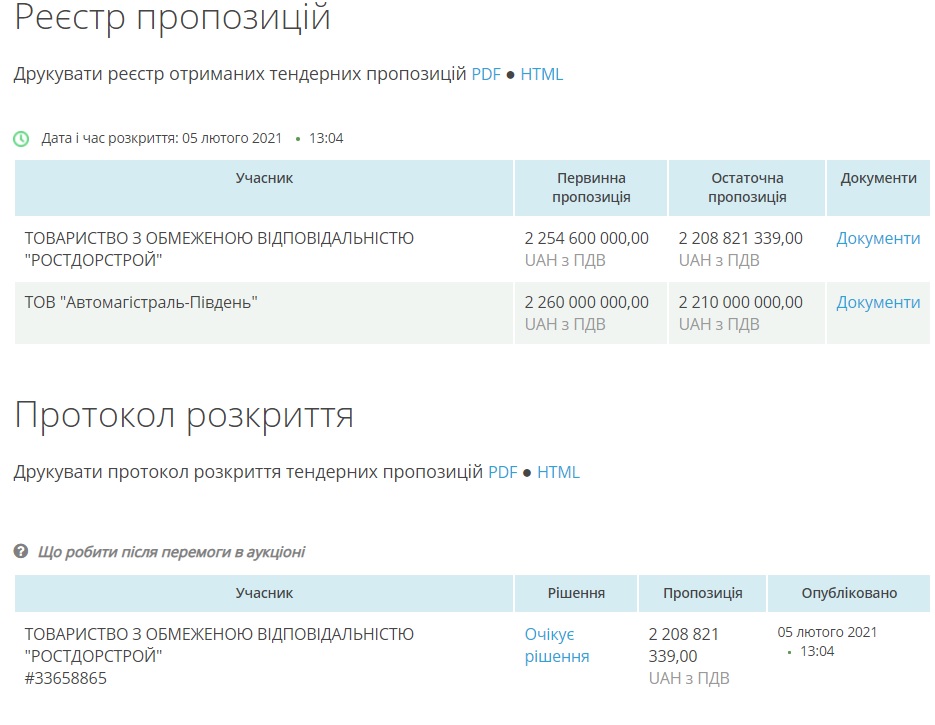Click the Очікує рішення decision link
Screen dimensions: 935x725
[557, 645]
